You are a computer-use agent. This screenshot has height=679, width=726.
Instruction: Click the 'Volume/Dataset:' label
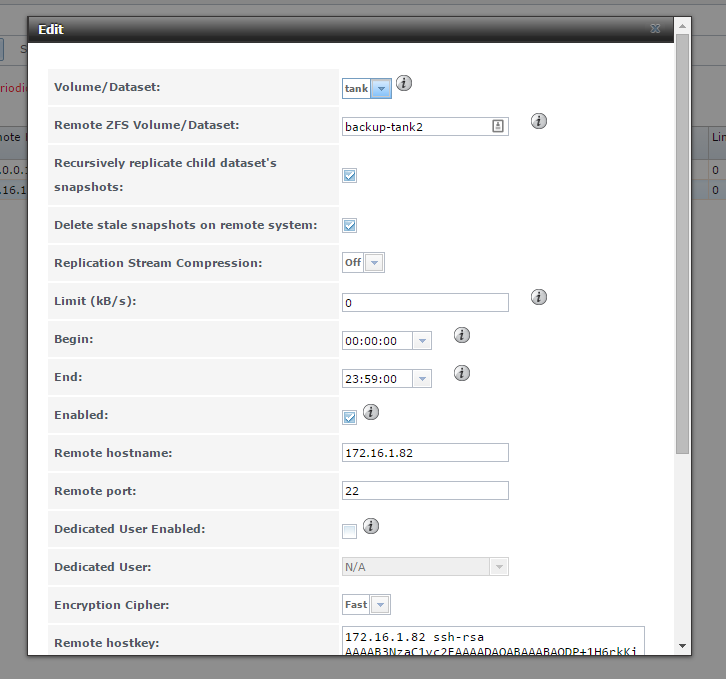pos(107,87)
